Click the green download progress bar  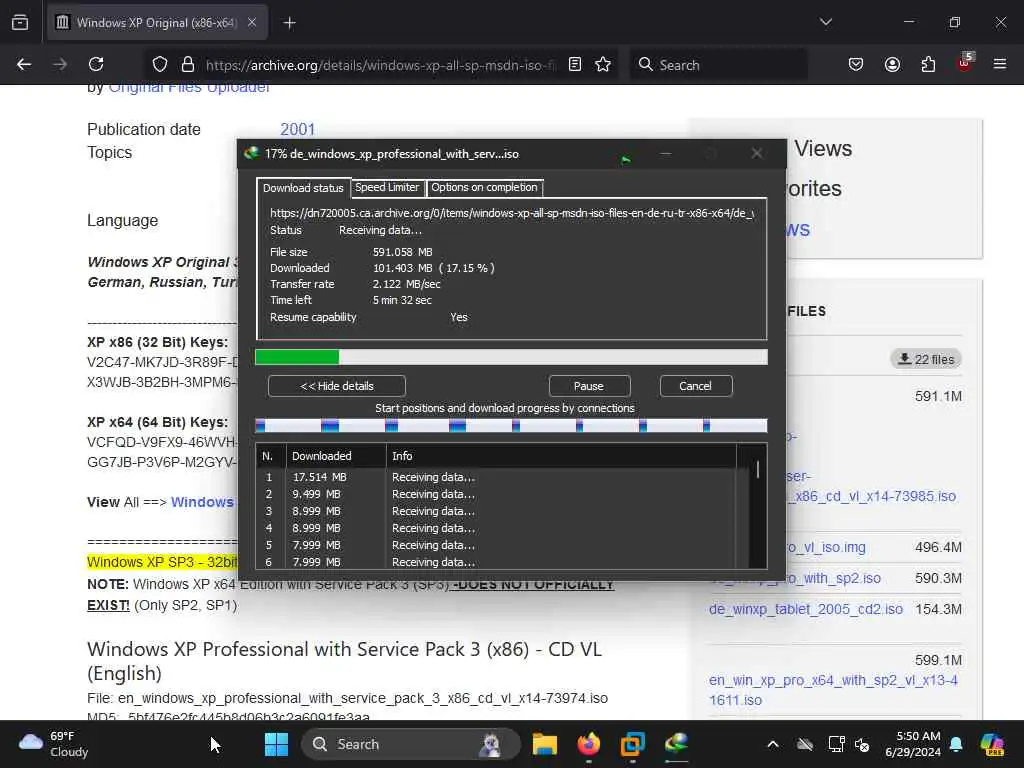point(511,357)
